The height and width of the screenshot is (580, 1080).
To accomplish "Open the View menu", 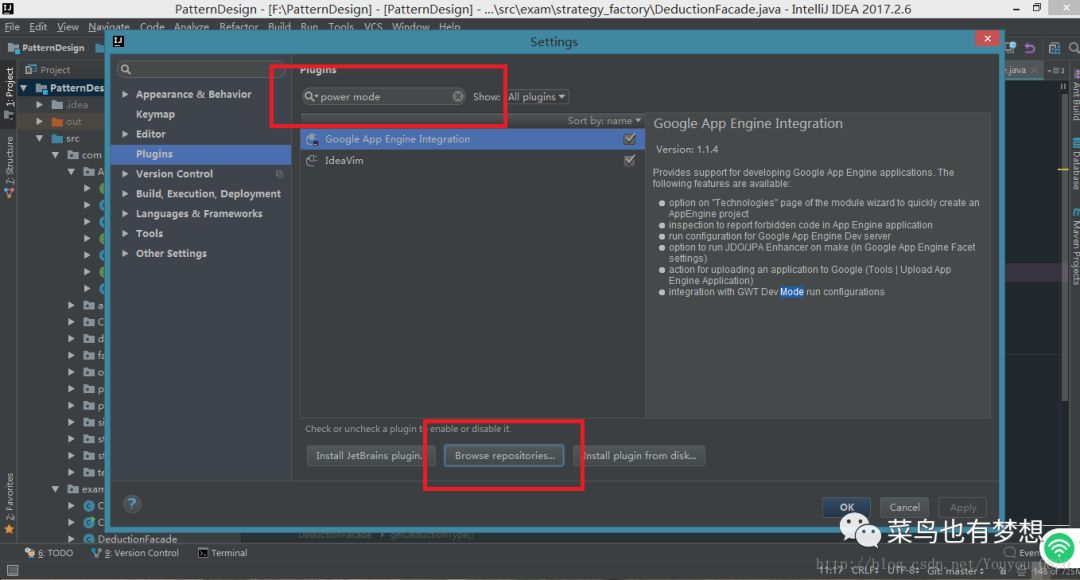I will (x=68, y=27).
